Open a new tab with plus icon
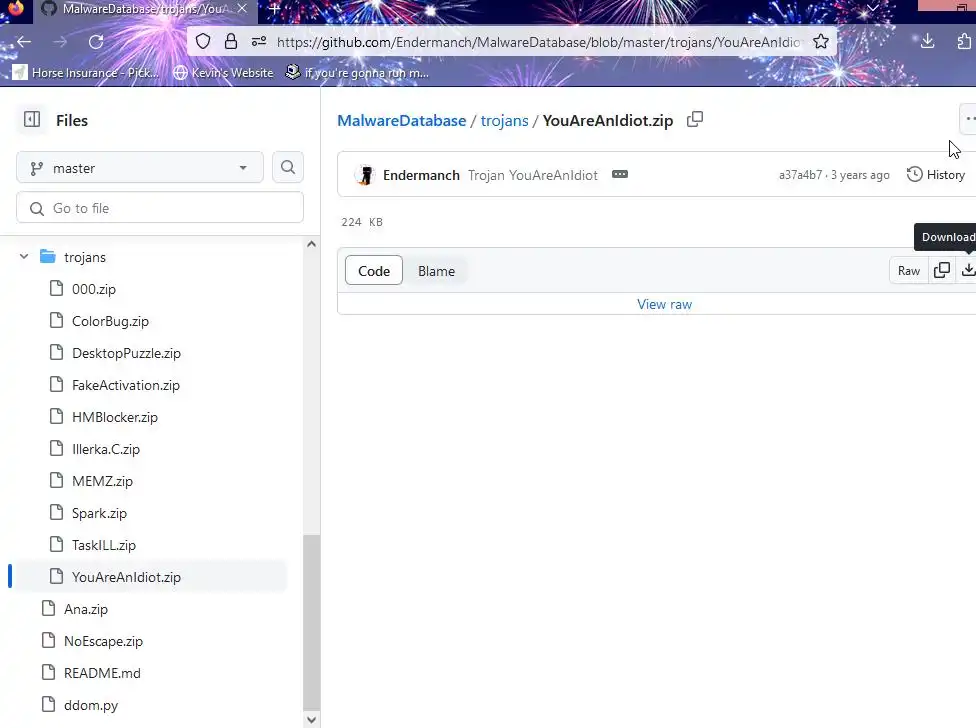 click(274, 9)
